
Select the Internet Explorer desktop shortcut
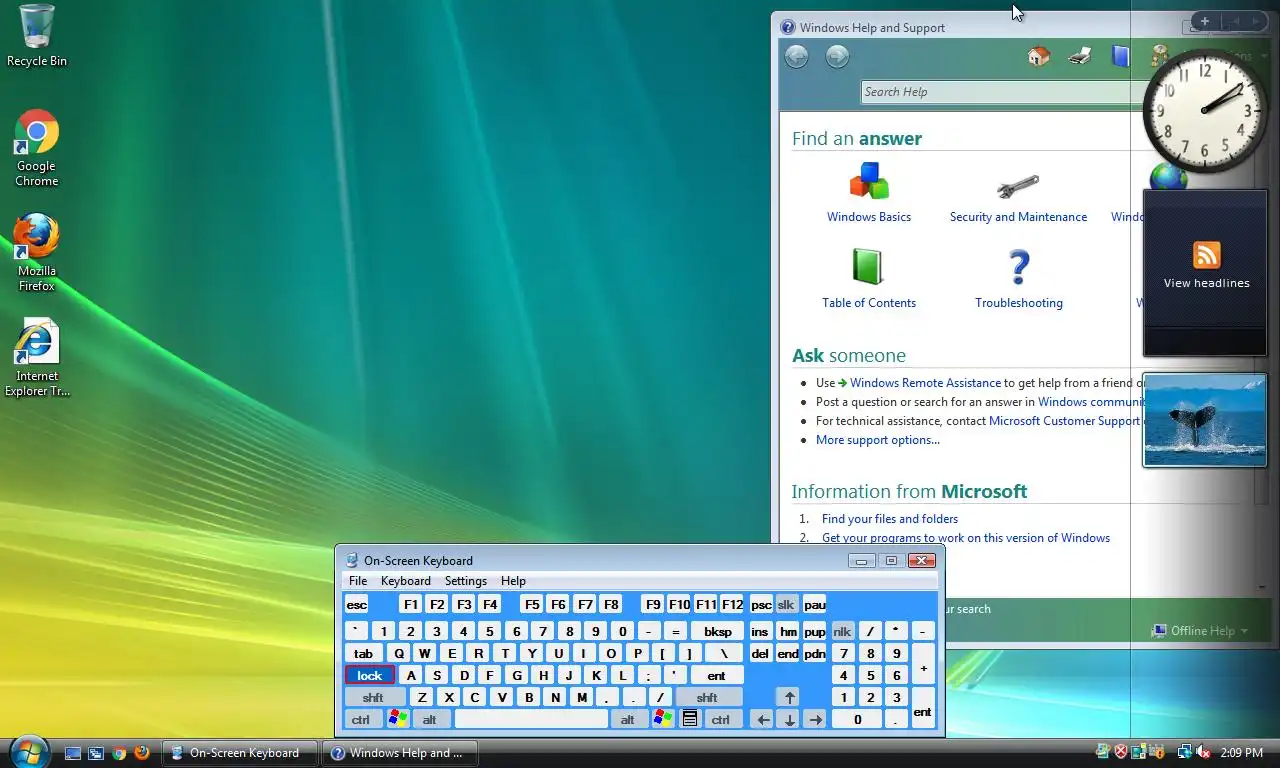pos(37,357)
